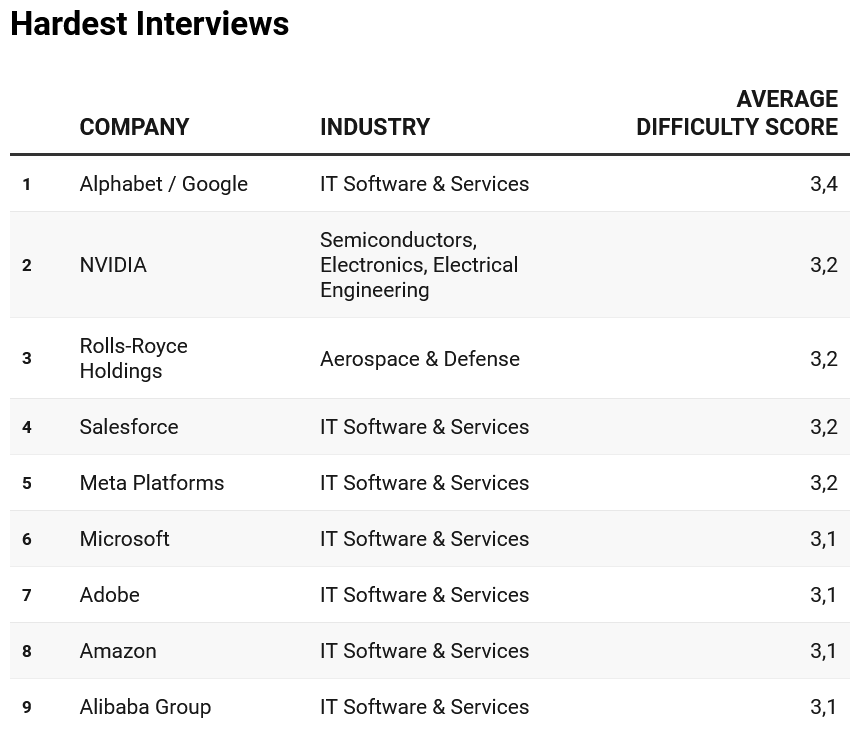The width and height of the screenshot is (862, 750).
Task: Click Microsoft's IT Software & Services cell
Action: pyautogui.click(x=424, y=539)
